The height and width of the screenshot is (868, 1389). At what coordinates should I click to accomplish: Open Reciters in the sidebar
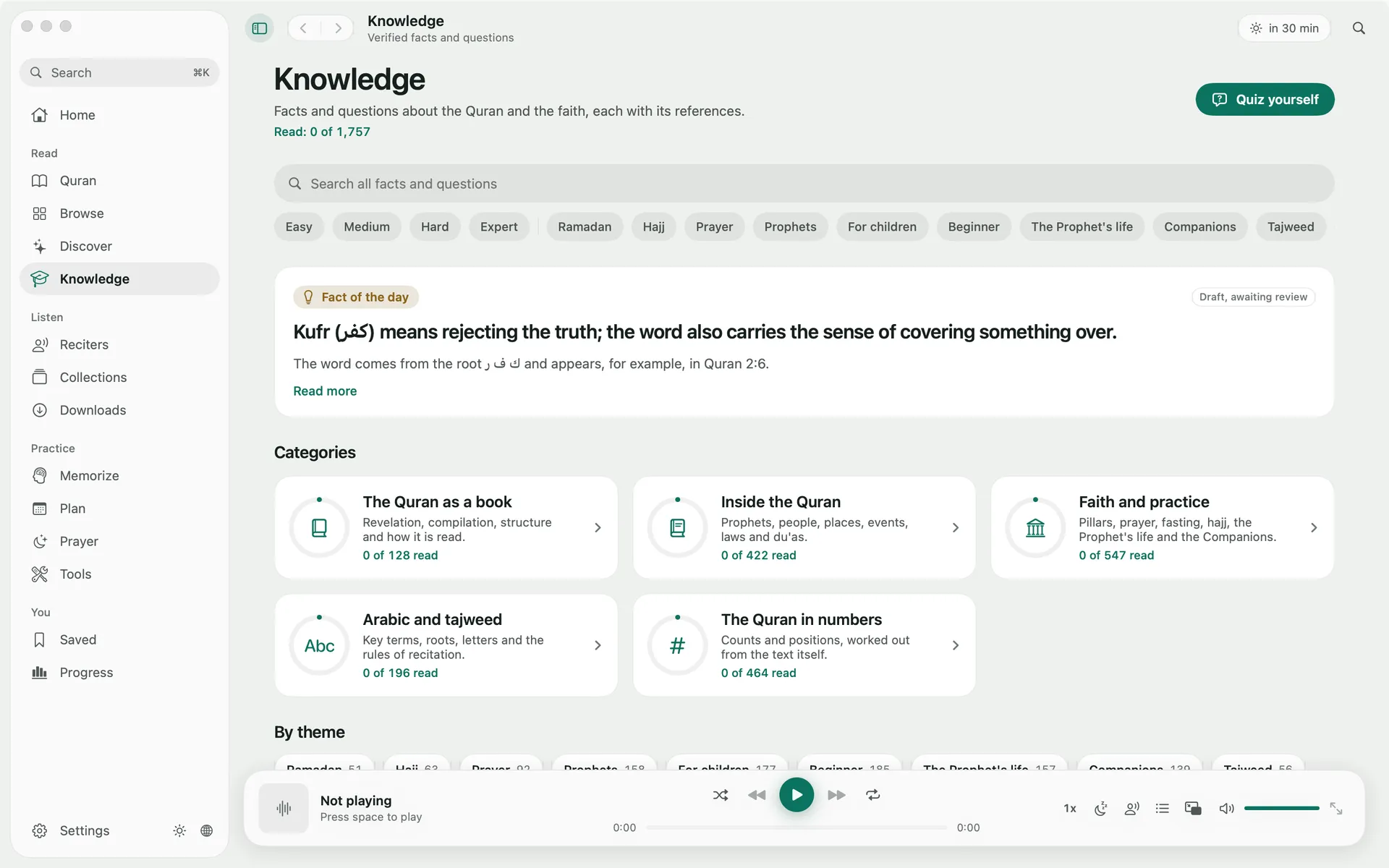(119, 344)
